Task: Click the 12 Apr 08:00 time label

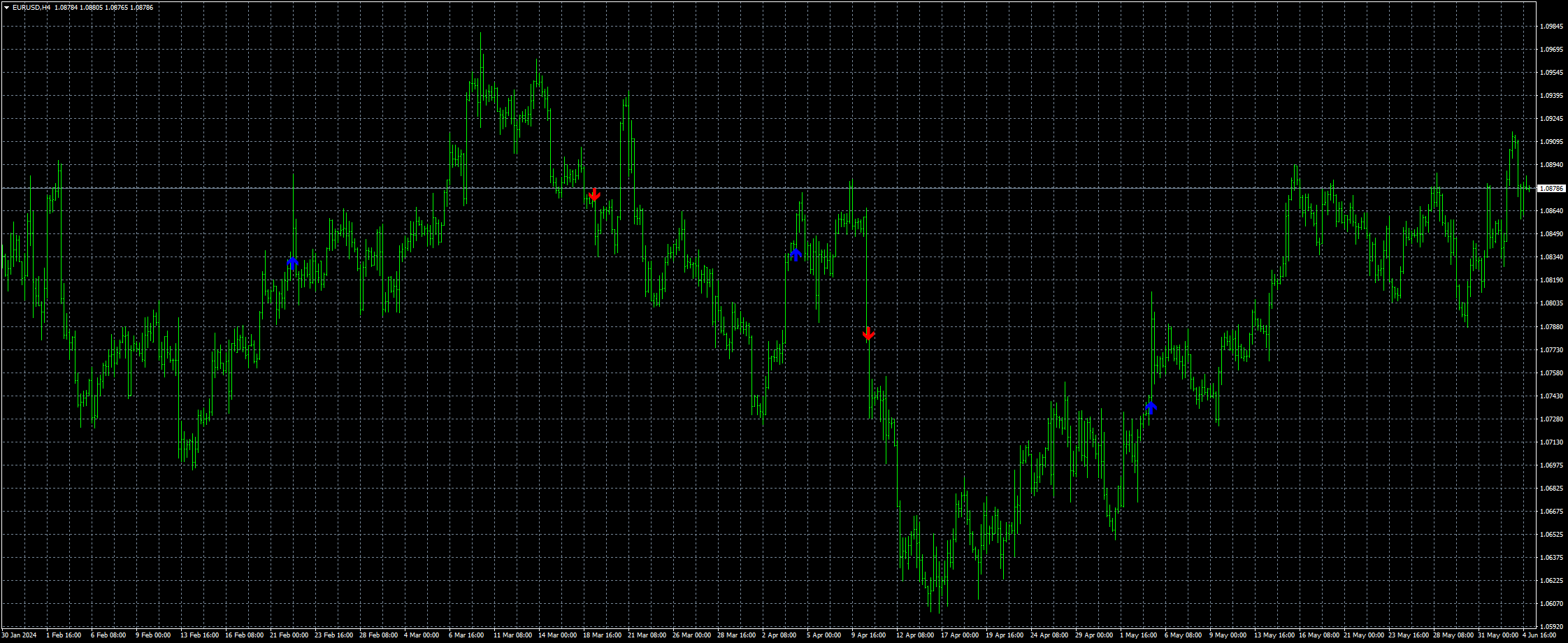Action: (915, 635)
